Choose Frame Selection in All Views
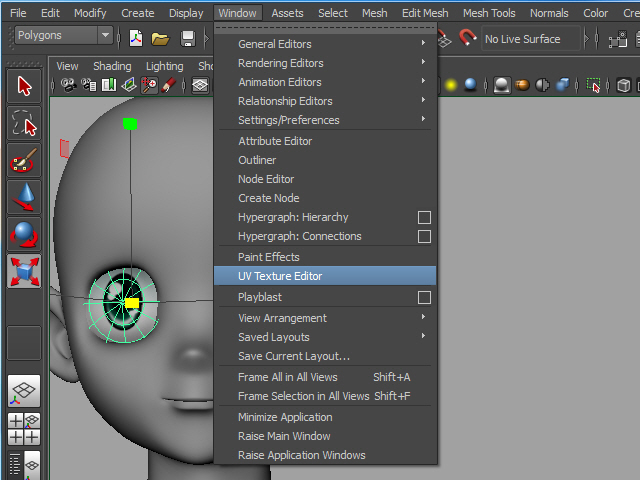 point(325,396)
